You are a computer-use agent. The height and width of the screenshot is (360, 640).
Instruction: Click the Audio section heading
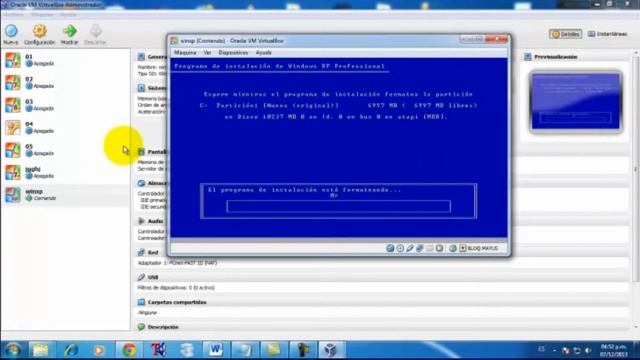pyautogui.click(x=156, y=221)
